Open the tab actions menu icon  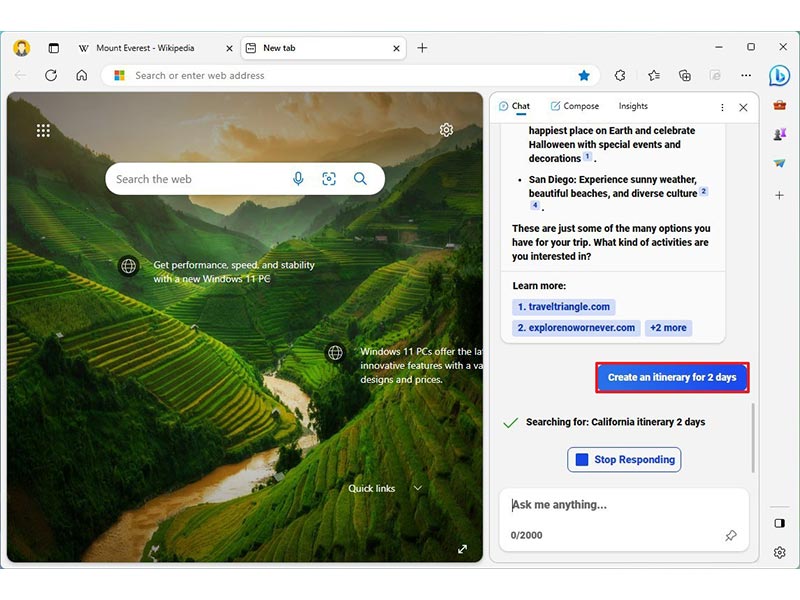tap(53, 48)
